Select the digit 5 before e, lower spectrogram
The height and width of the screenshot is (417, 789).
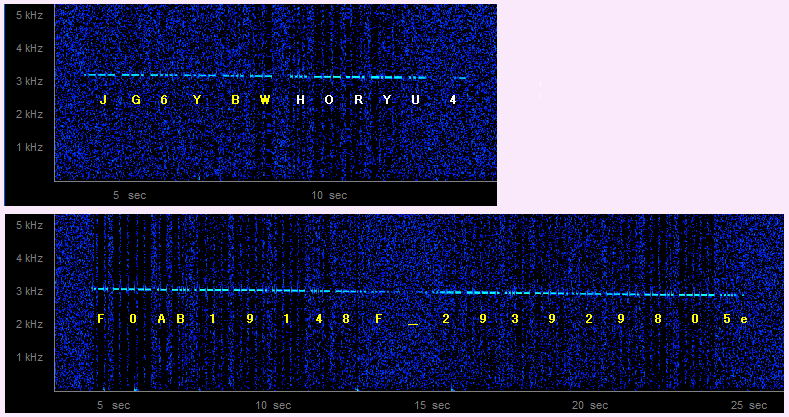pyautogui.click(x=727, y=318)
